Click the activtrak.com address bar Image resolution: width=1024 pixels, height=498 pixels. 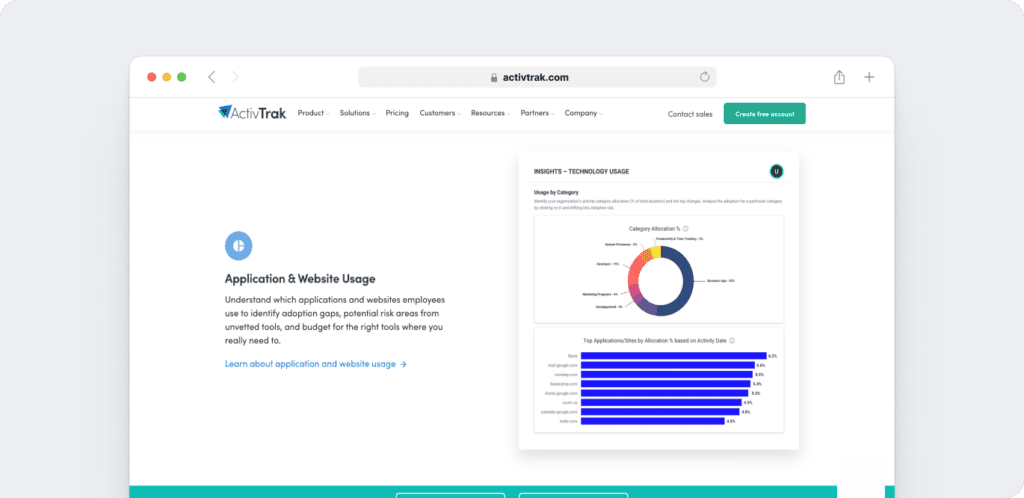click(537, 77)
